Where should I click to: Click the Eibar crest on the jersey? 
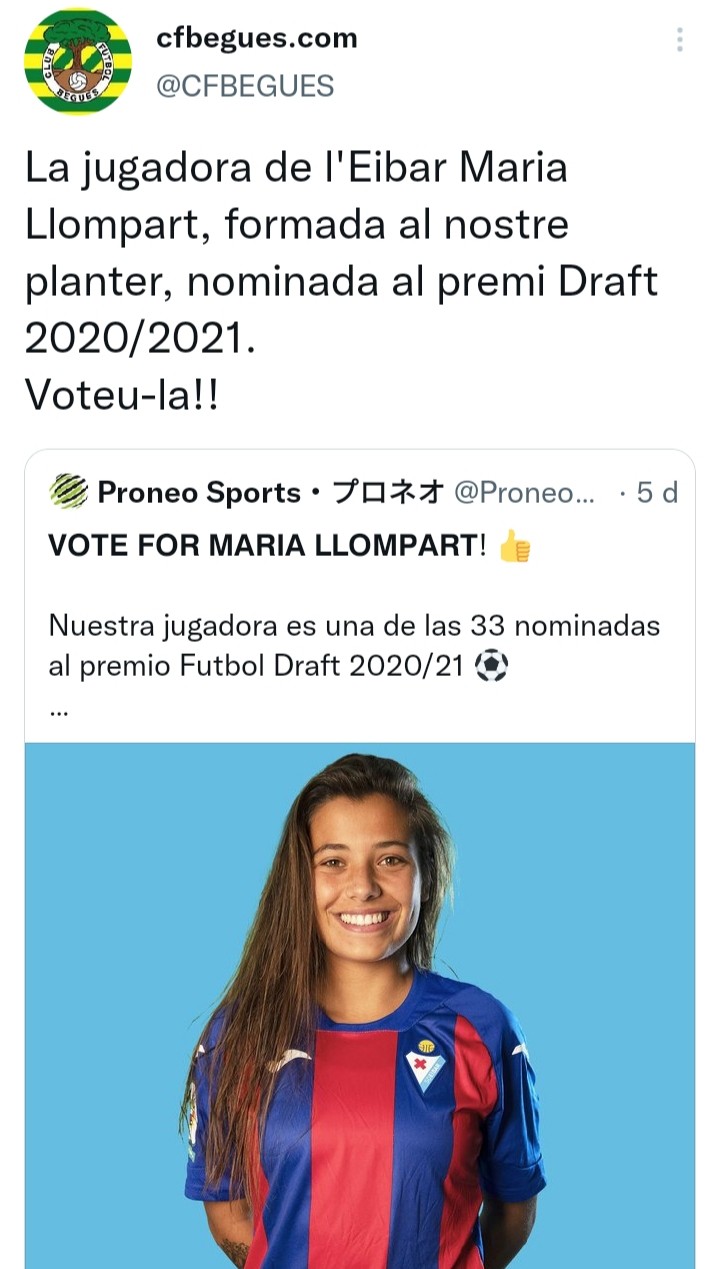[x=424, y=1068]
